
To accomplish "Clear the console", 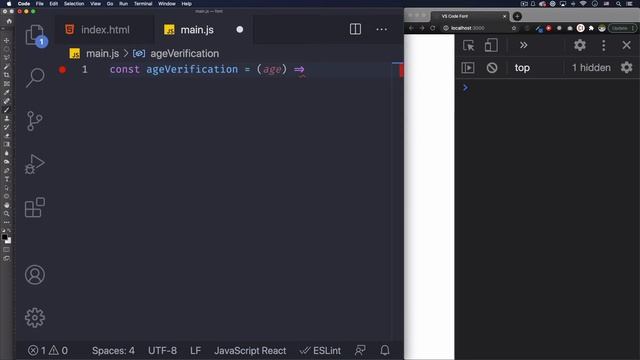I will pos(492,68).
